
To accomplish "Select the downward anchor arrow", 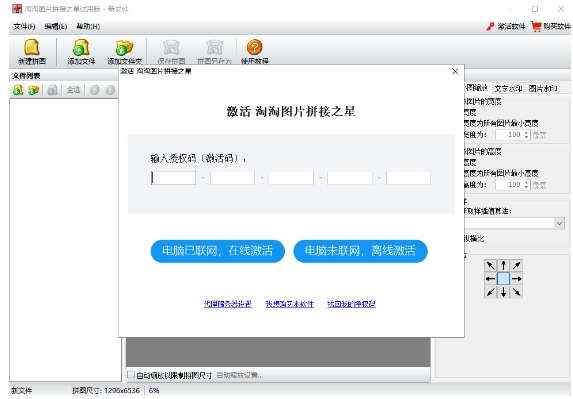I will (504, 292).
